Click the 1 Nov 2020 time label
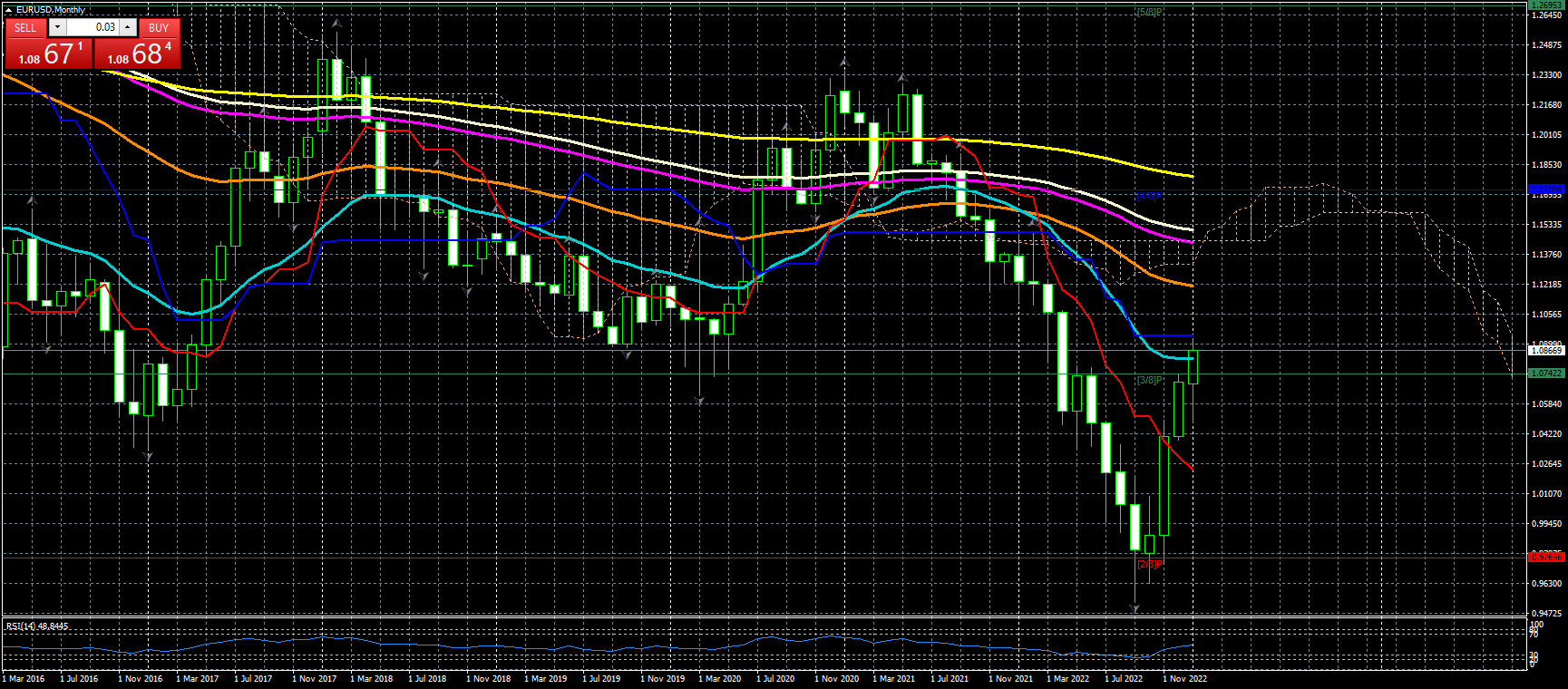Screen dimensions: 1568x689 pos(836,679)
